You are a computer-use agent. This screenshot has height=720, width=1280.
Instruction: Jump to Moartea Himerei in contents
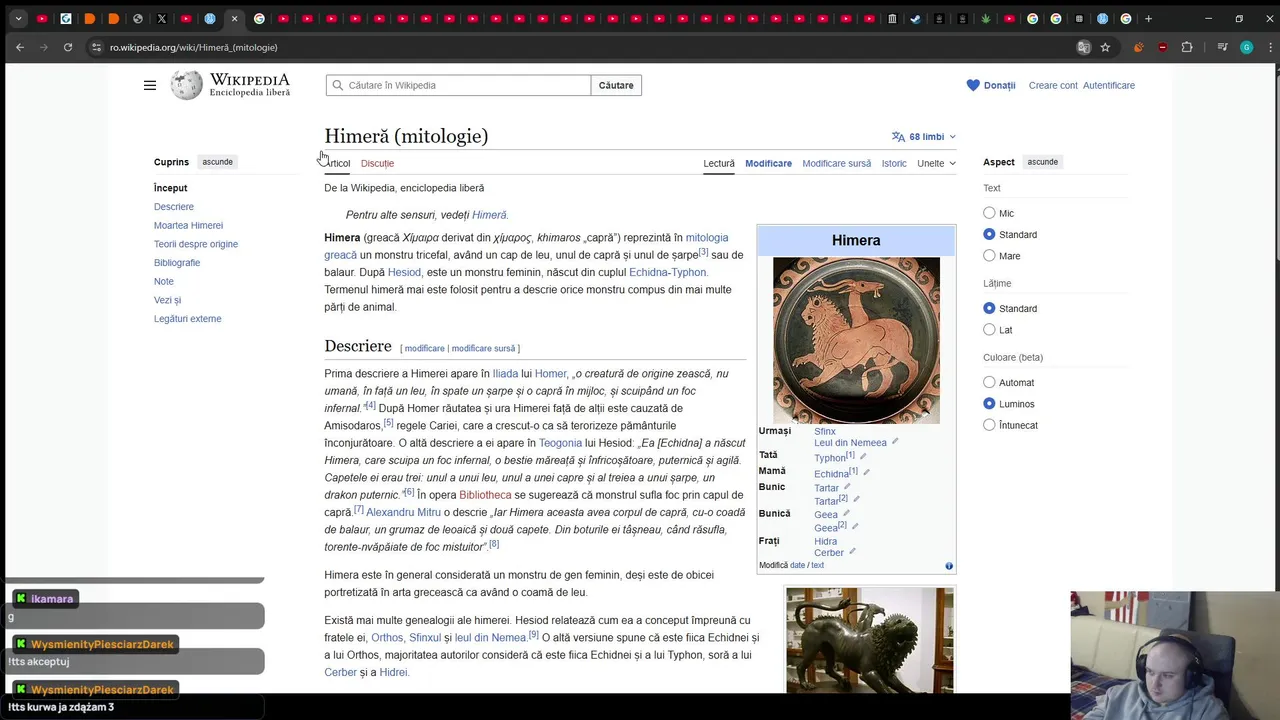pos(188,225)
